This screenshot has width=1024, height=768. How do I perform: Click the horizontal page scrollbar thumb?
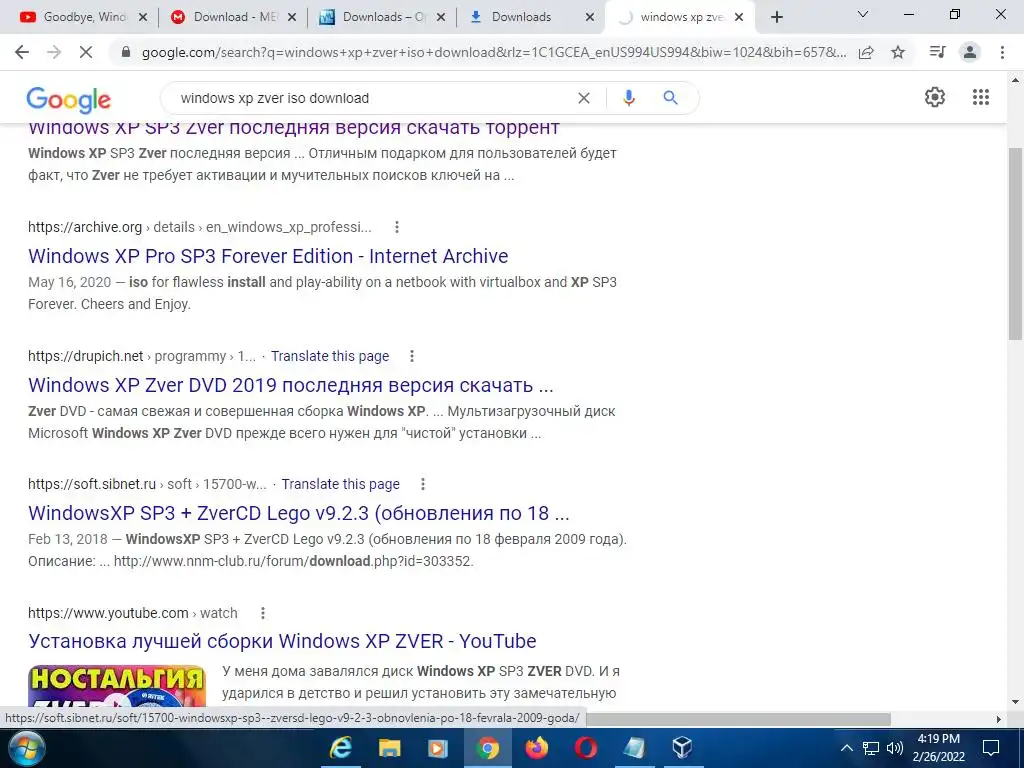(738, 719)
